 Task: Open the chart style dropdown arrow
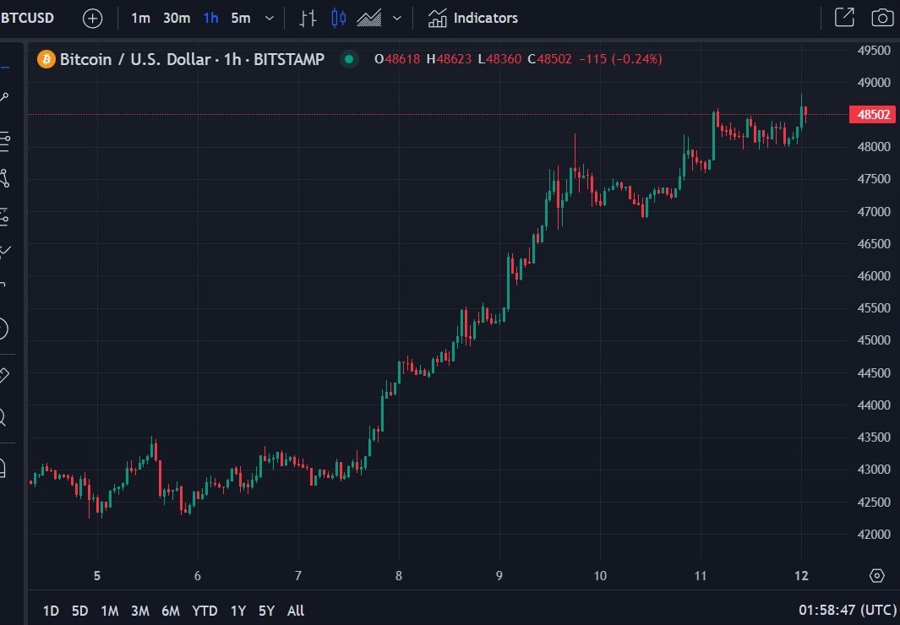pyautogui.click(x=397, y=18)
